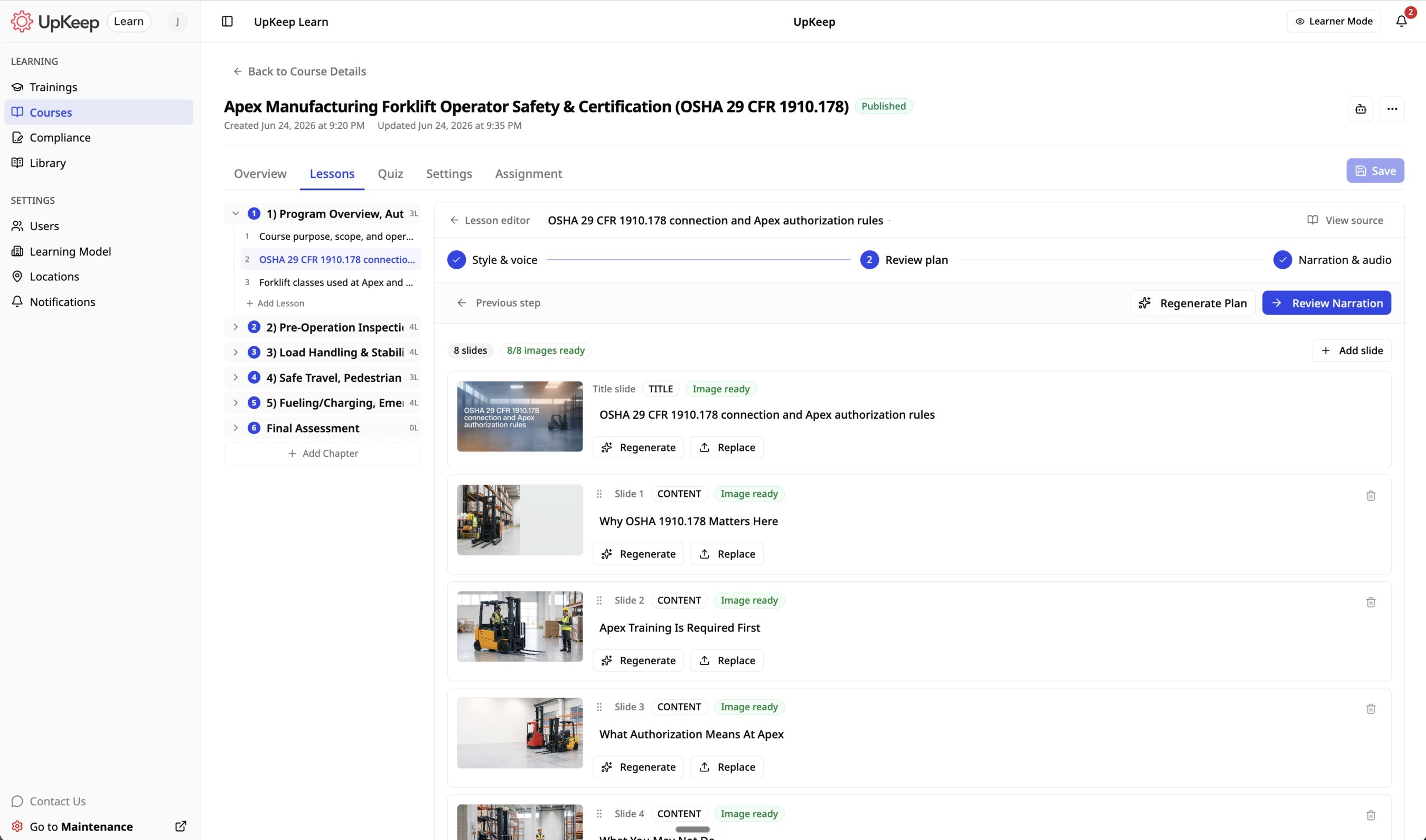Jump to Style & voice step
The height and width of the screenshot is (840, 1426).
(x=492, y=260)
